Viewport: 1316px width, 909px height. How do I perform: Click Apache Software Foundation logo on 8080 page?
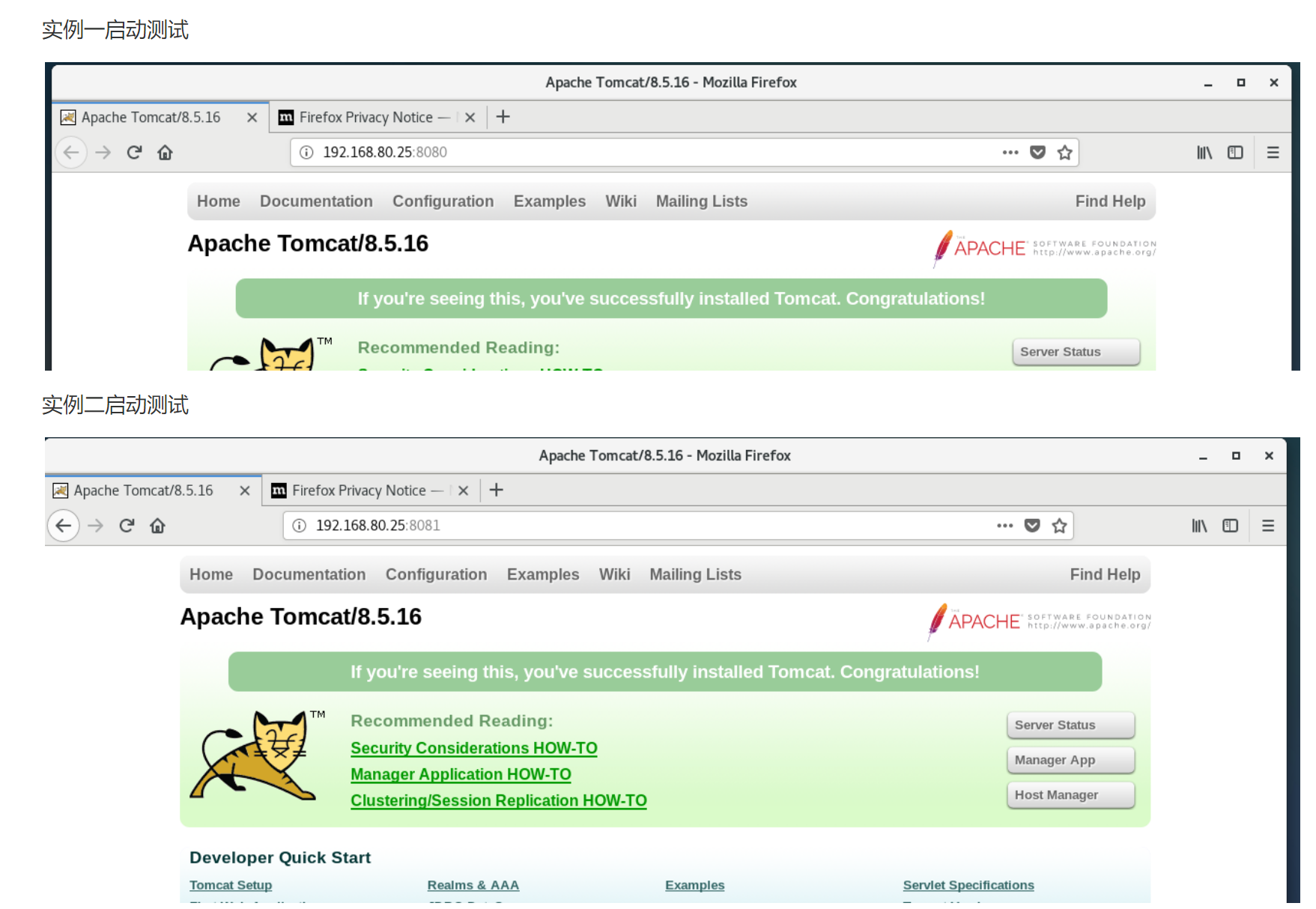pyautogui.click(x=1044, y=249)
